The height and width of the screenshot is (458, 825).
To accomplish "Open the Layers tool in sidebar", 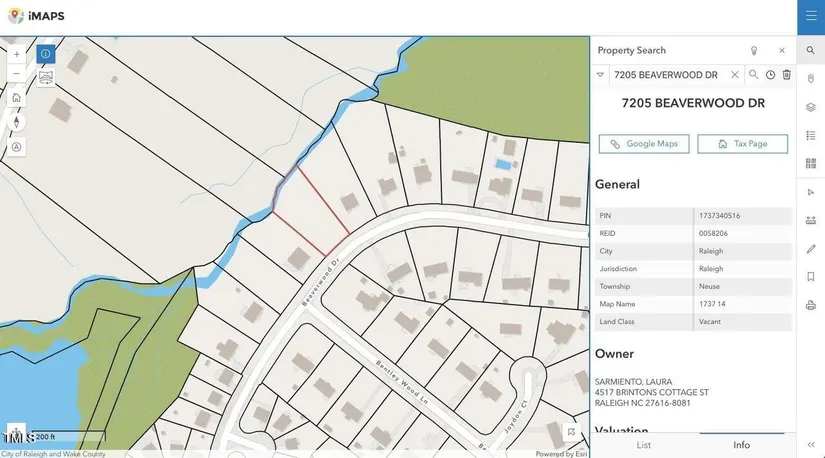I will tap(811, 107).
